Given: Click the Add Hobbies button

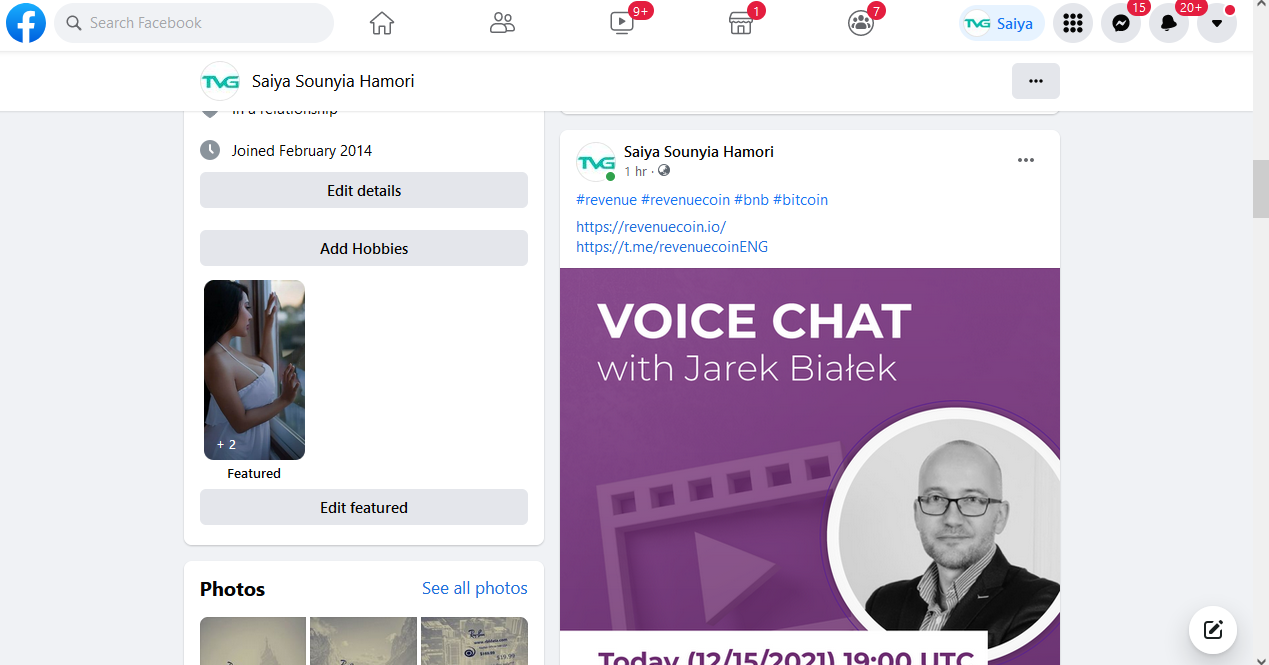Looking at the screenshot, I should pos(364,248).
